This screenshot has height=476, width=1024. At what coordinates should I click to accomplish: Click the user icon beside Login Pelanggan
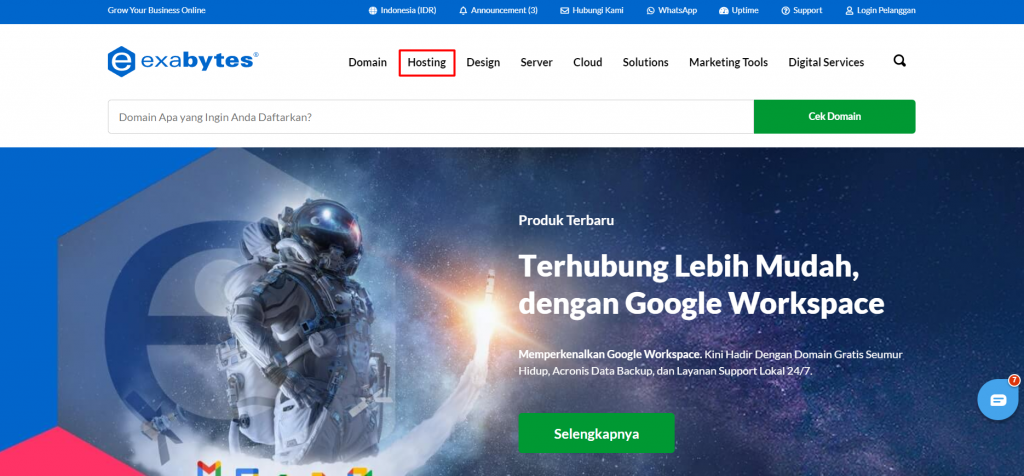pyautogui.click(x=849, y=10)
